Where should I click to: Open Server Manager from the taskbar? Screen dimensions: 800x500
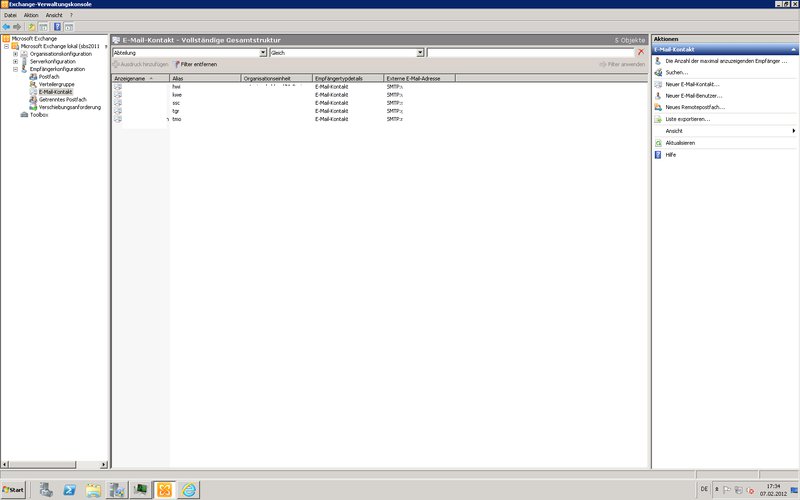46,490
